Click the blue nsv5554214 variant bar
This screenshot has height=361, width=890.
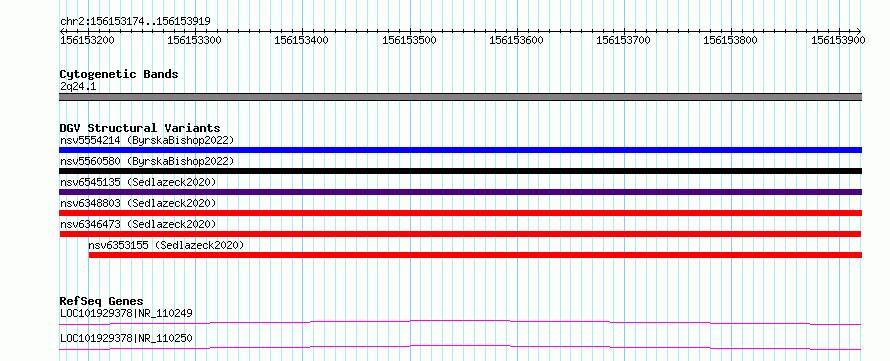pyautogui.click(x=460, y=150)
